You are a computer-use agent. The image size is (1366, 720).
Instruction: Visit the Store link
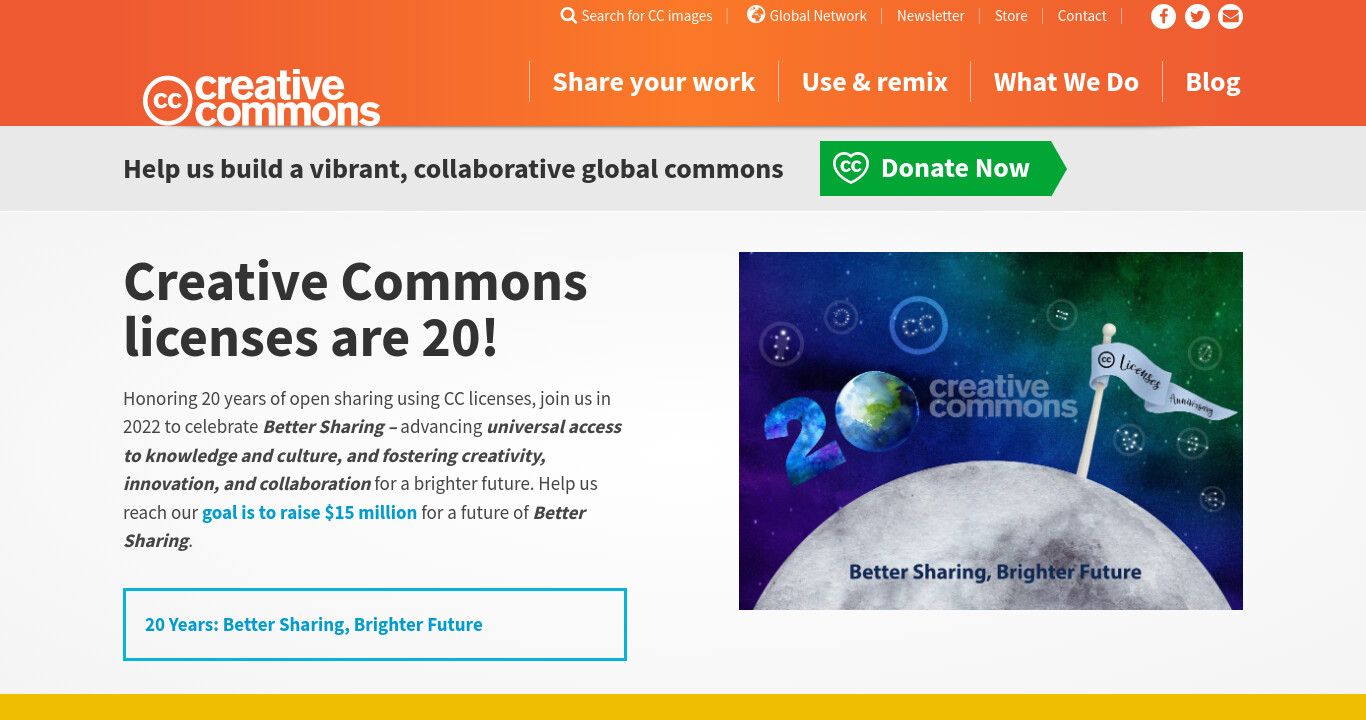[x=1011, y=16]
